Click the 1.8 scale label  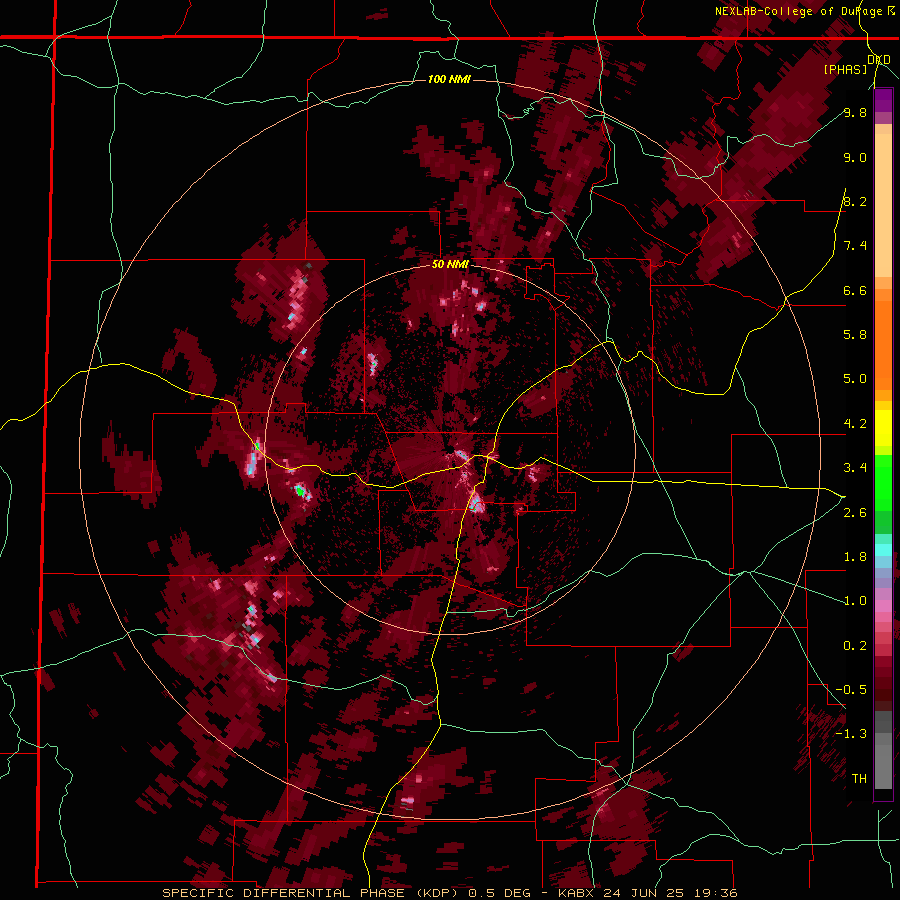pos(855,557)
